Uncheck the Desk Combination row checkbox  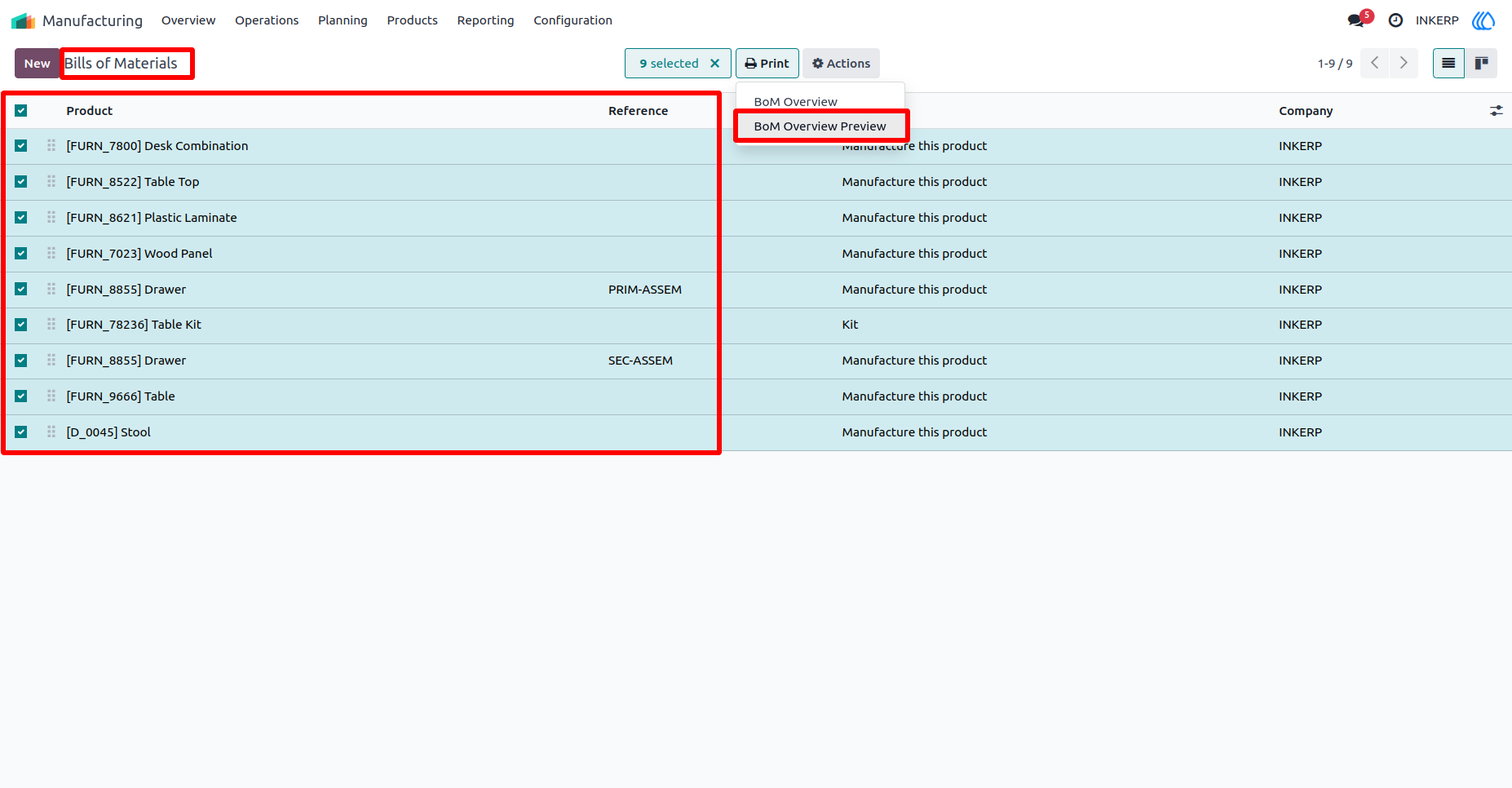21,146
